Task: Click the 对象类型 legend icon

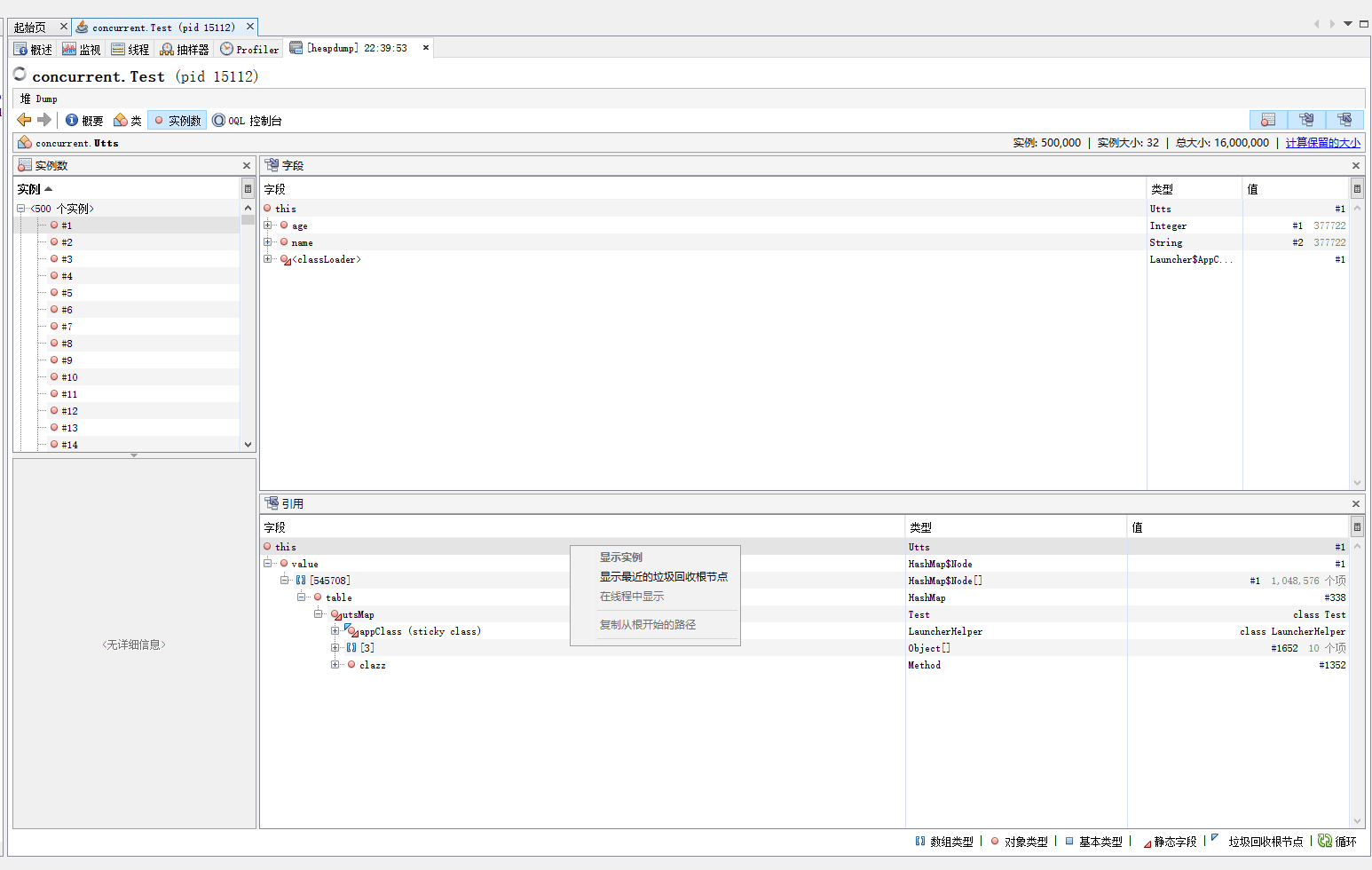Action: click(x=995, y=841)
